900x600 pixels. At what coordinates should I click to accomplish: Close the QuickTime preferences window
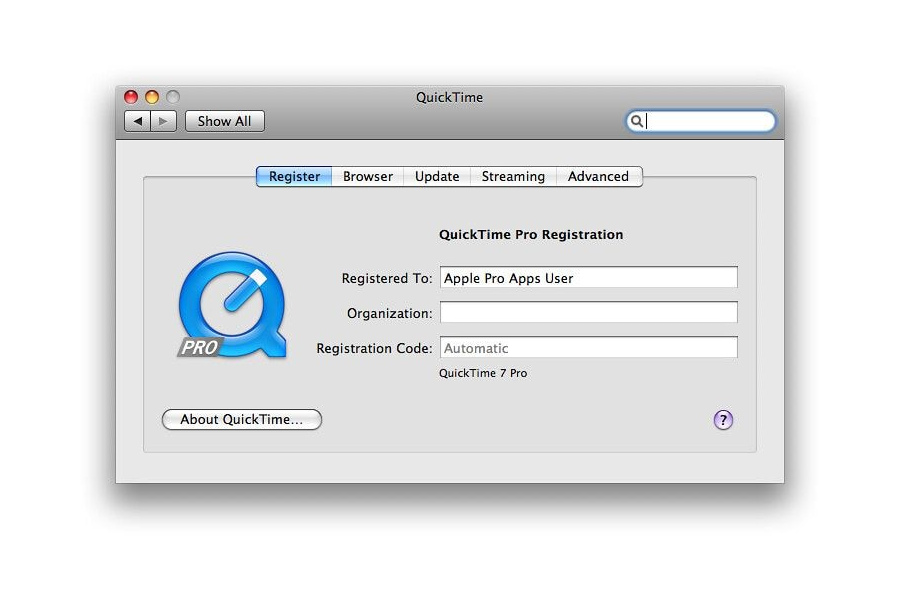coord(131,97)
